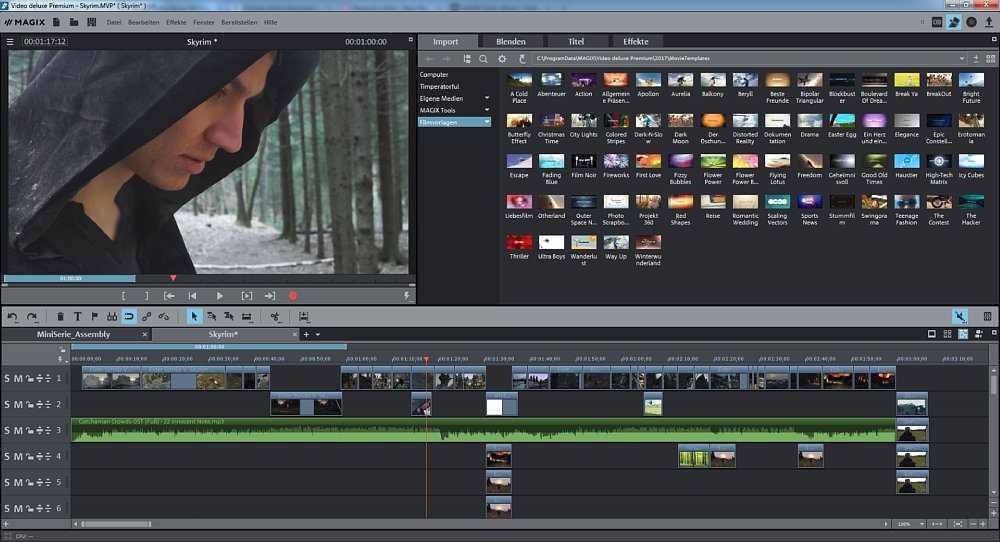Click the red record button under preview
Viewport: 1000px width, 542px height.
[293, 296]
